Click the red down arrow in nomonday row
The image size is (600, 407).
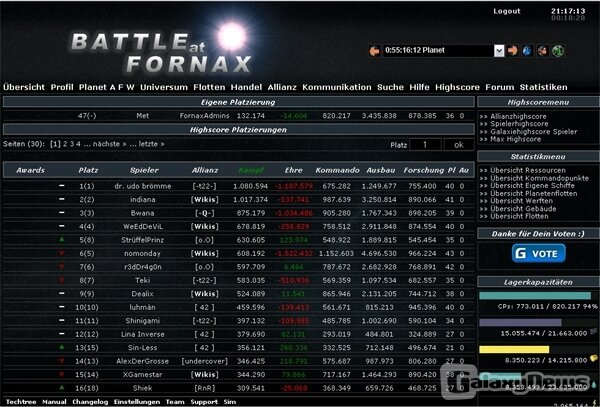point(62,253)
